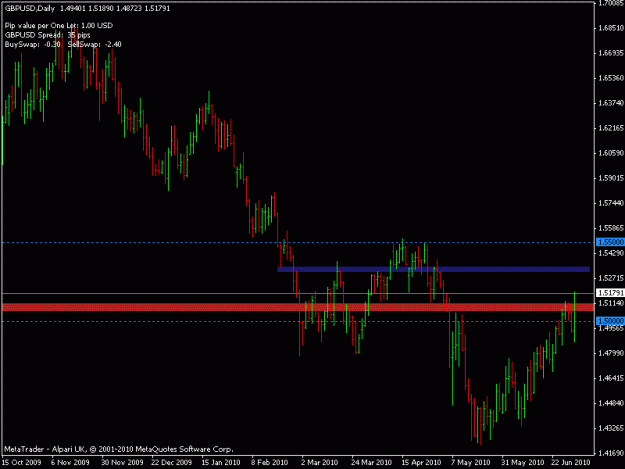625x469 pixels.
Task: Click the 1.41690 price scale value
Action: [x=611, y=453]
